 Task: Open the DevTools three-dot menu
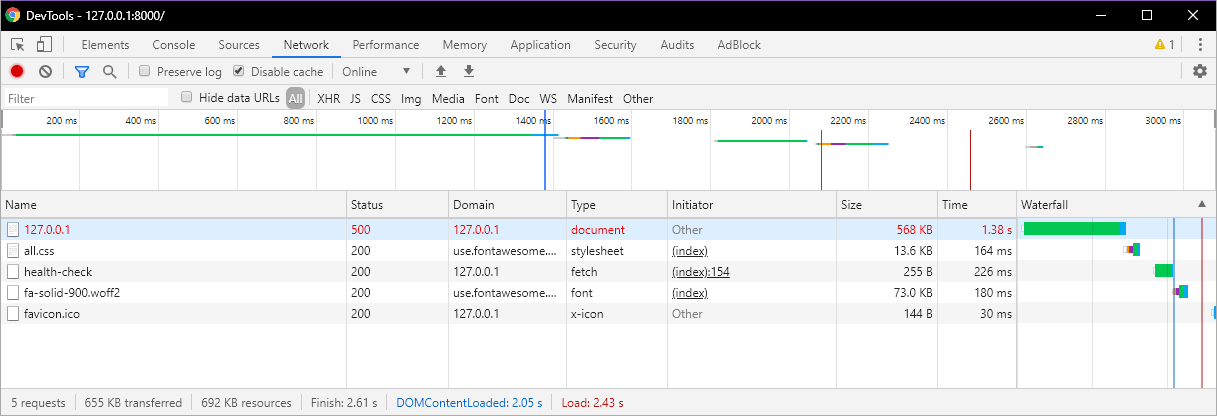(1199, 45)
